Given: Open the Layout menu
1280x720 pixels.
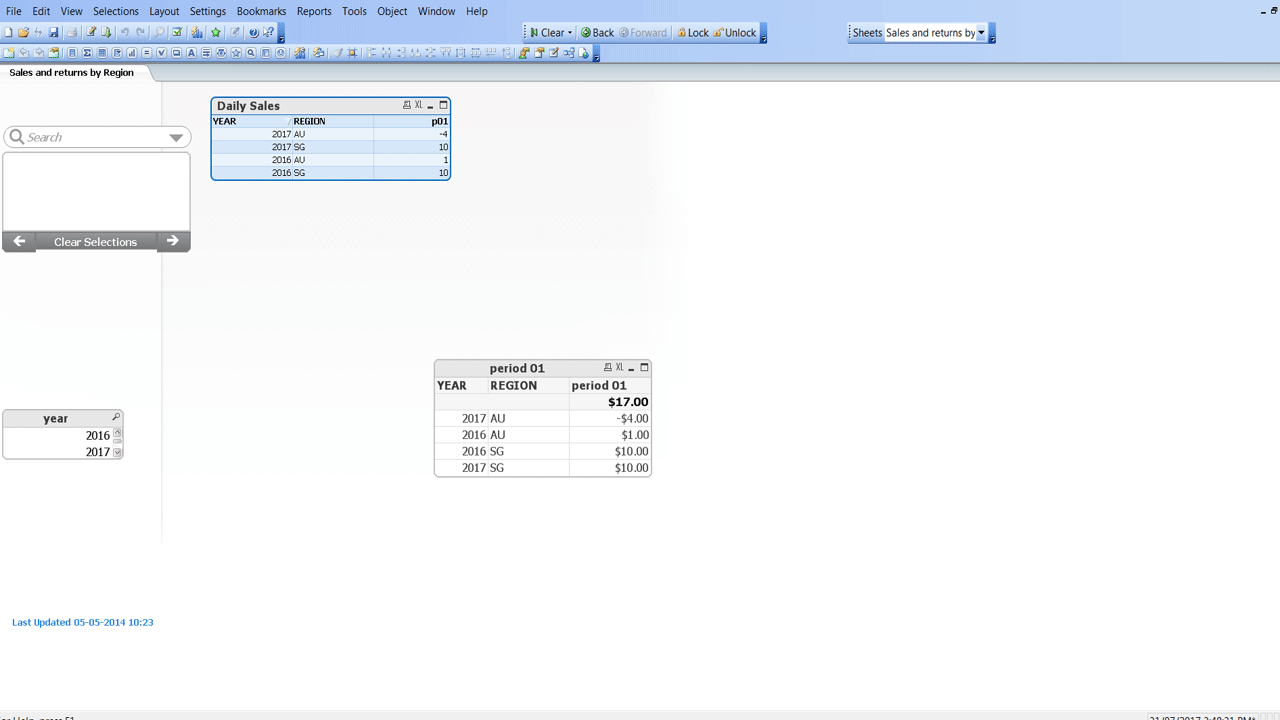Looking at the screenshot, I should coord(164,11).
